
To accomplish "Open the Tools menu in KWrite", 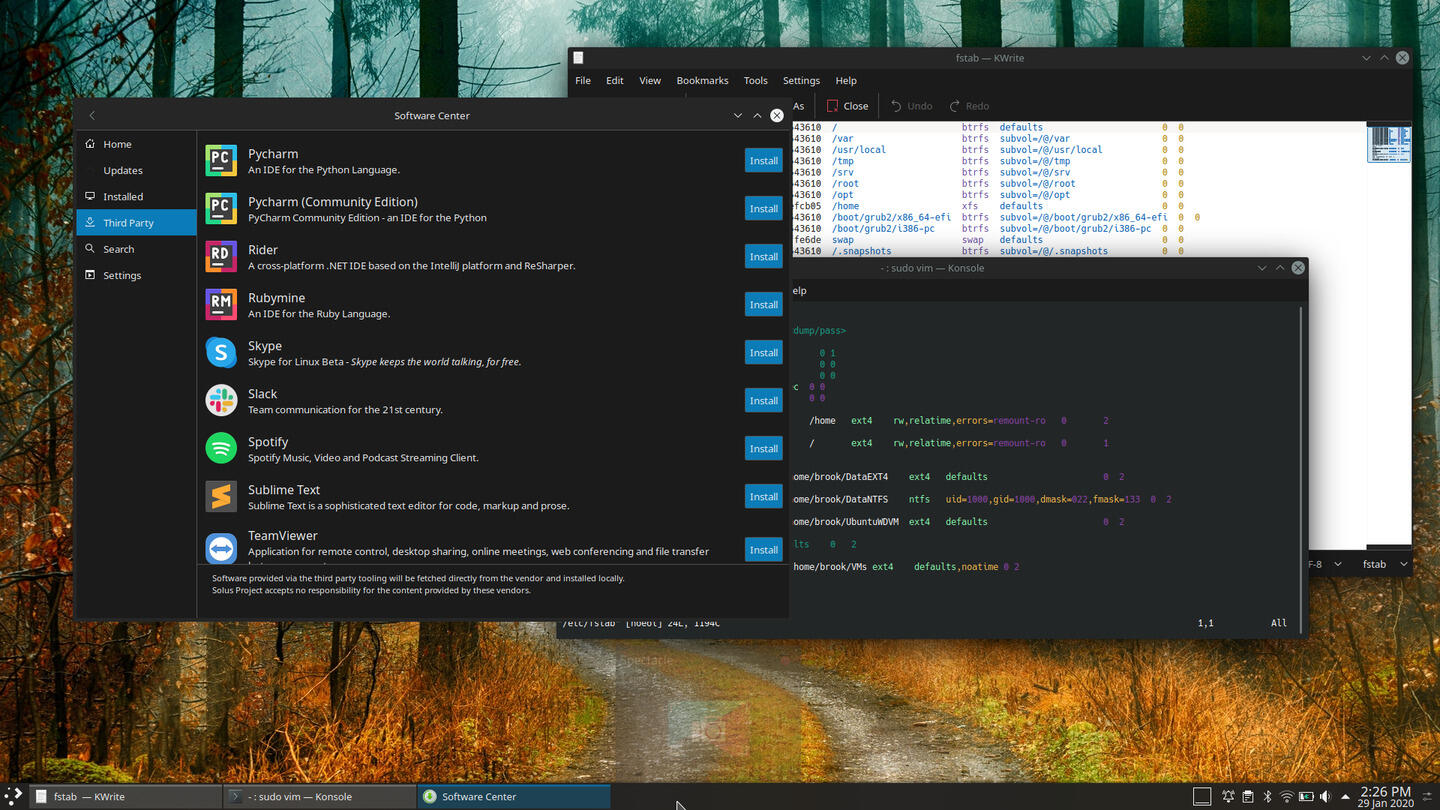I will pyautogui.click(x=756, y=80).
